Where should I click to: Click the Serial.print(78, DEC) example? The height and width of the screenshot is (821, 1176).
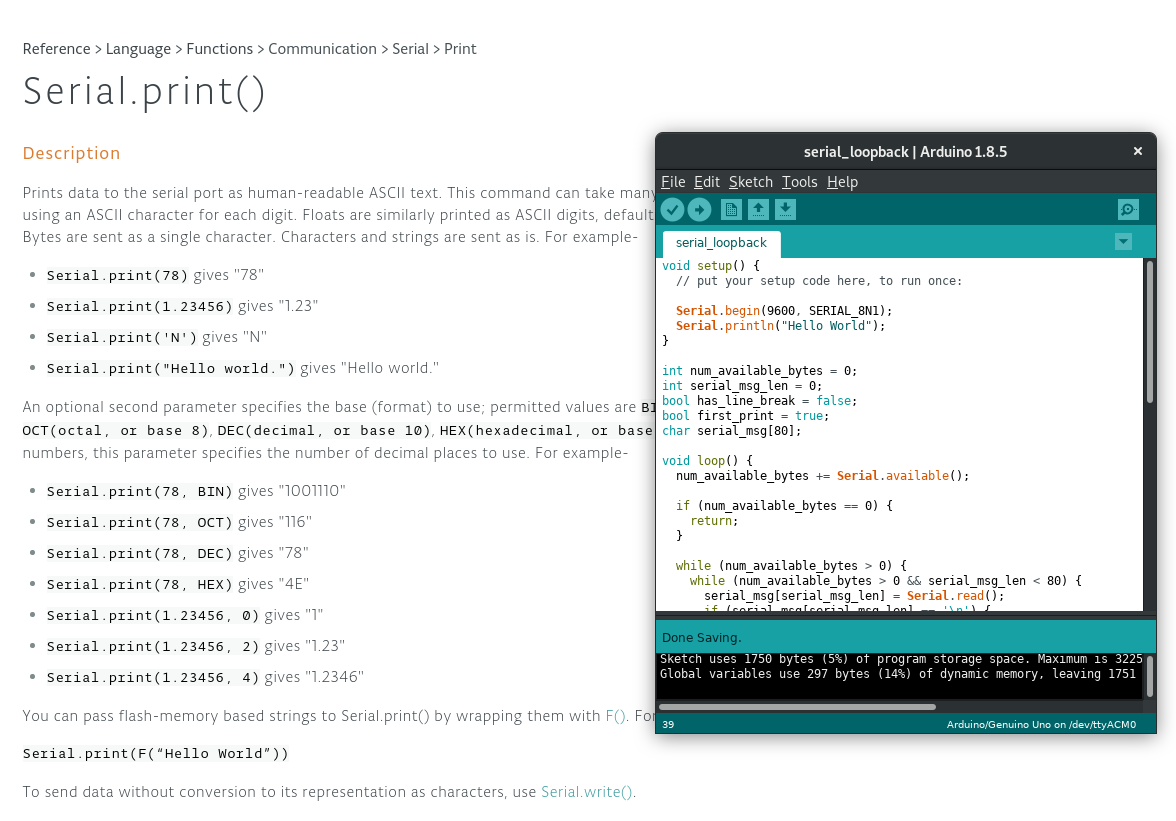(x=178, y=553)
